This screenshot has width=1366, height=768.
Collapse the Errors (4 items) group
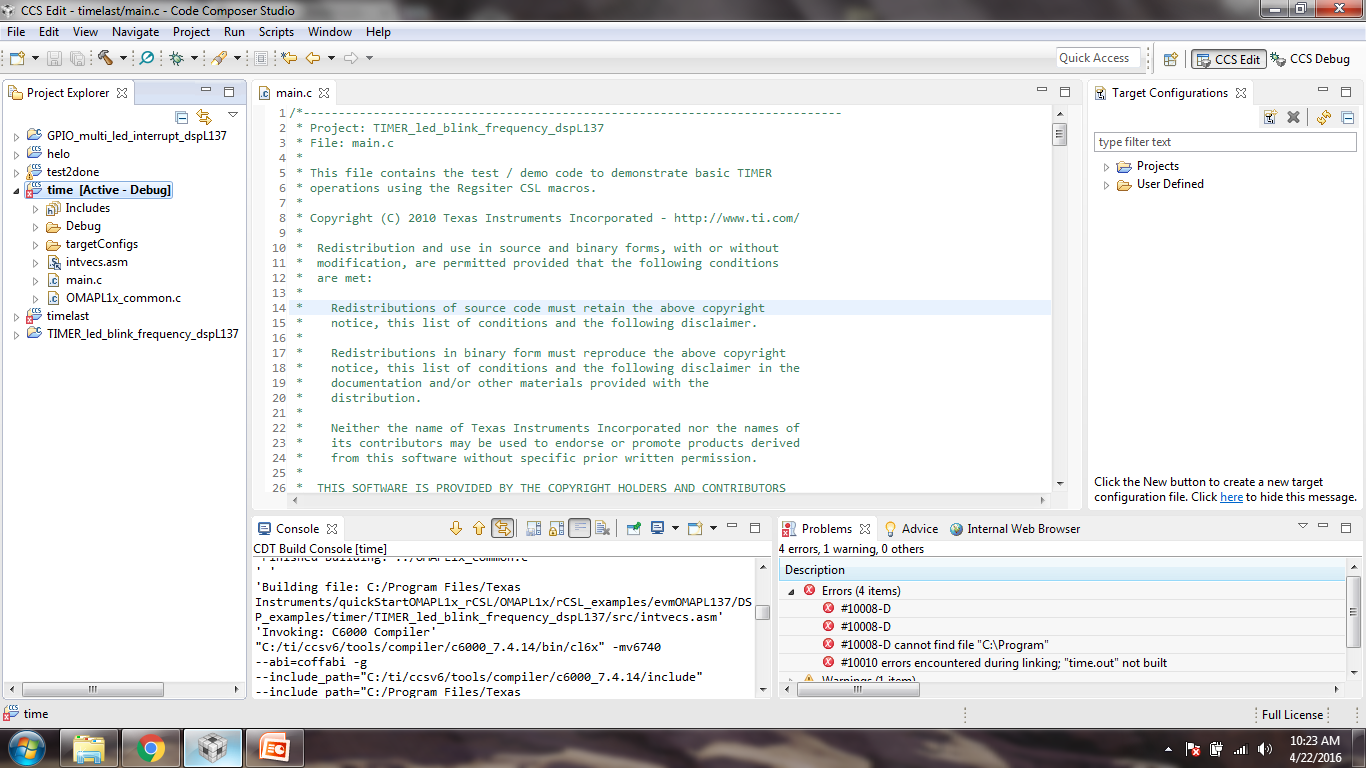792,591
